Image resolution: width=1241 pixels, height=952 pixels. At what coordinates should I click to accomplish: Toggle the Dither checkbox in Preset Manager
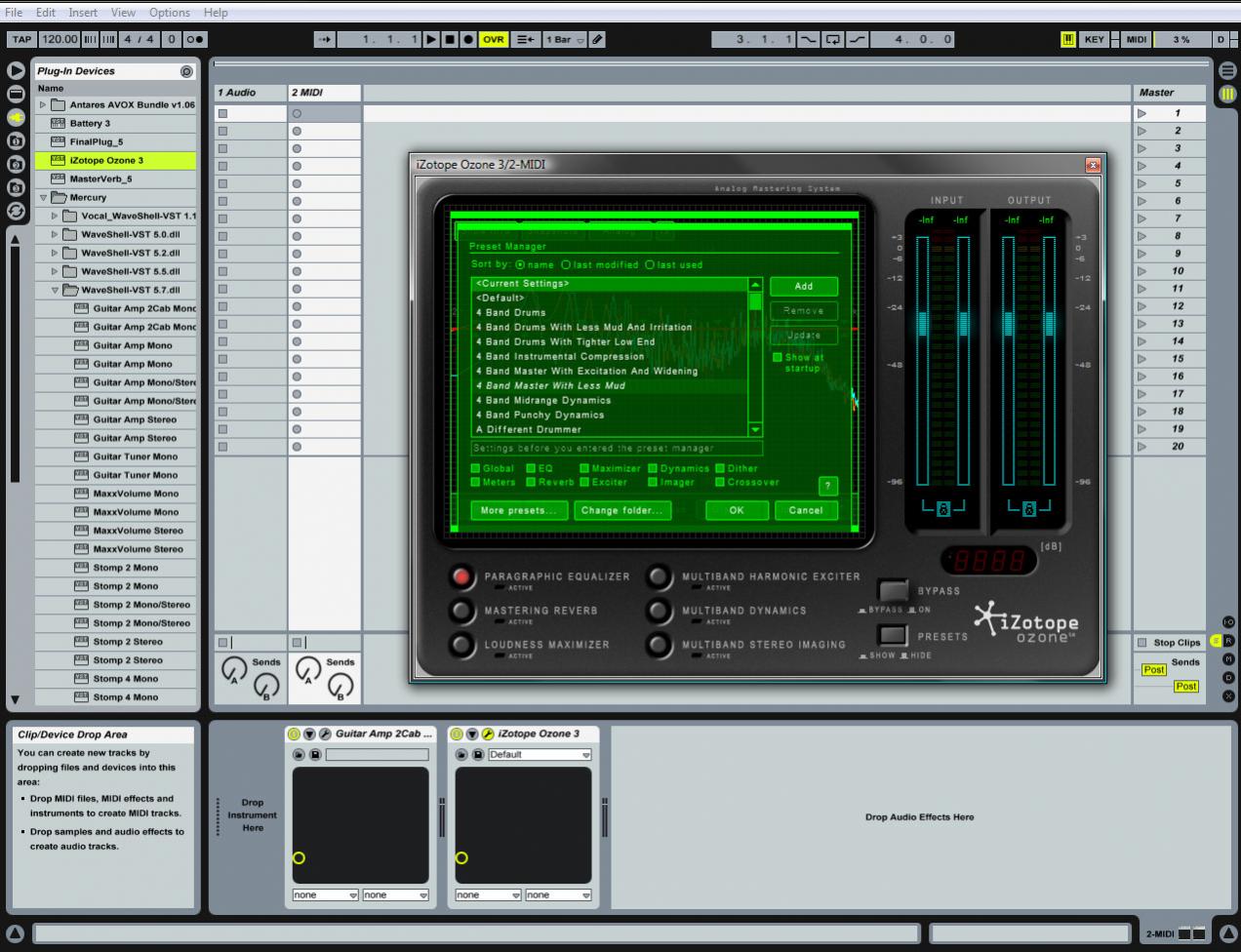click(x=720, y=468)
